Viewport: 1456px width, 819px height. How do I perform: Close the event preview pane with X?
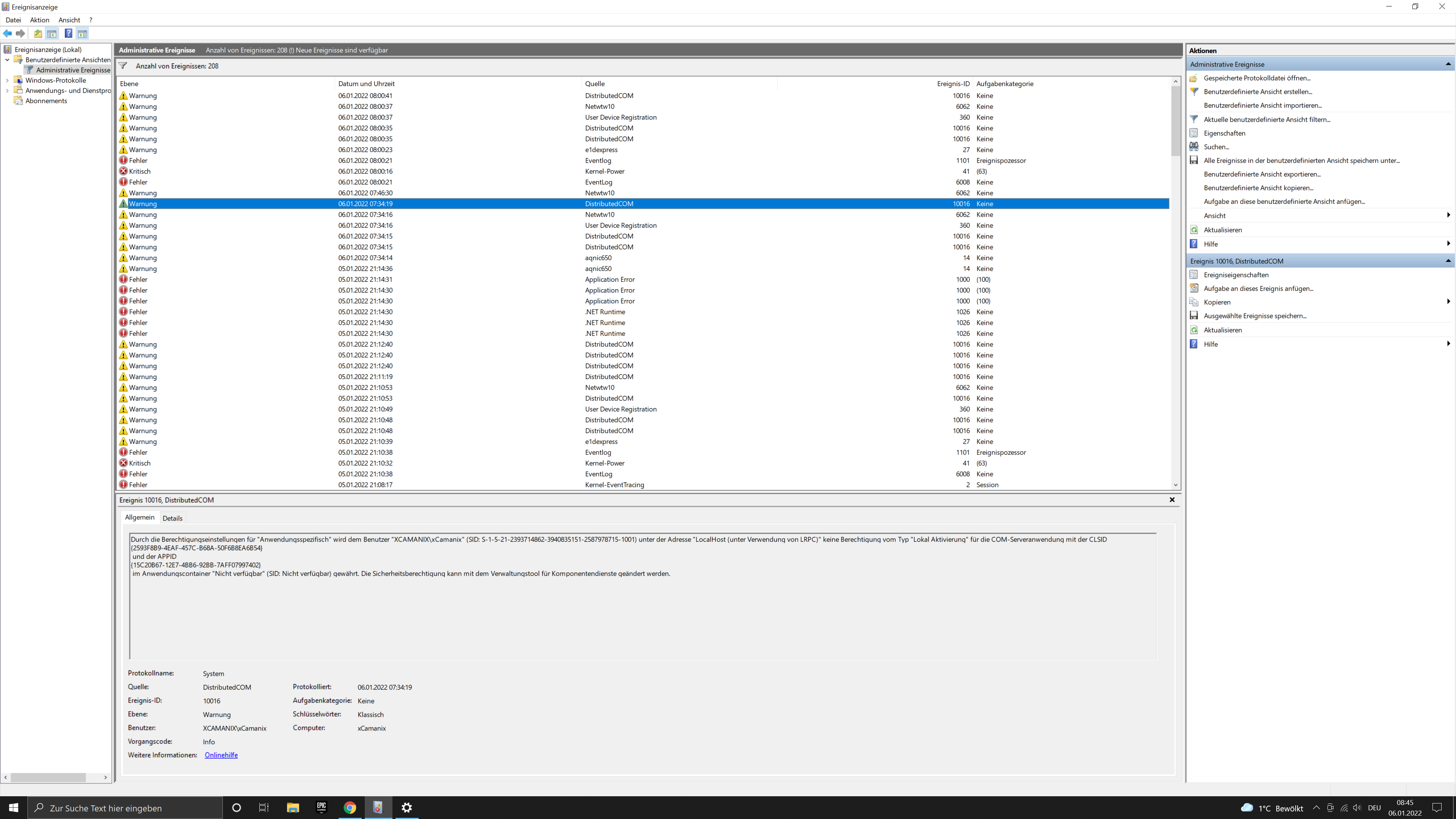1172,500
